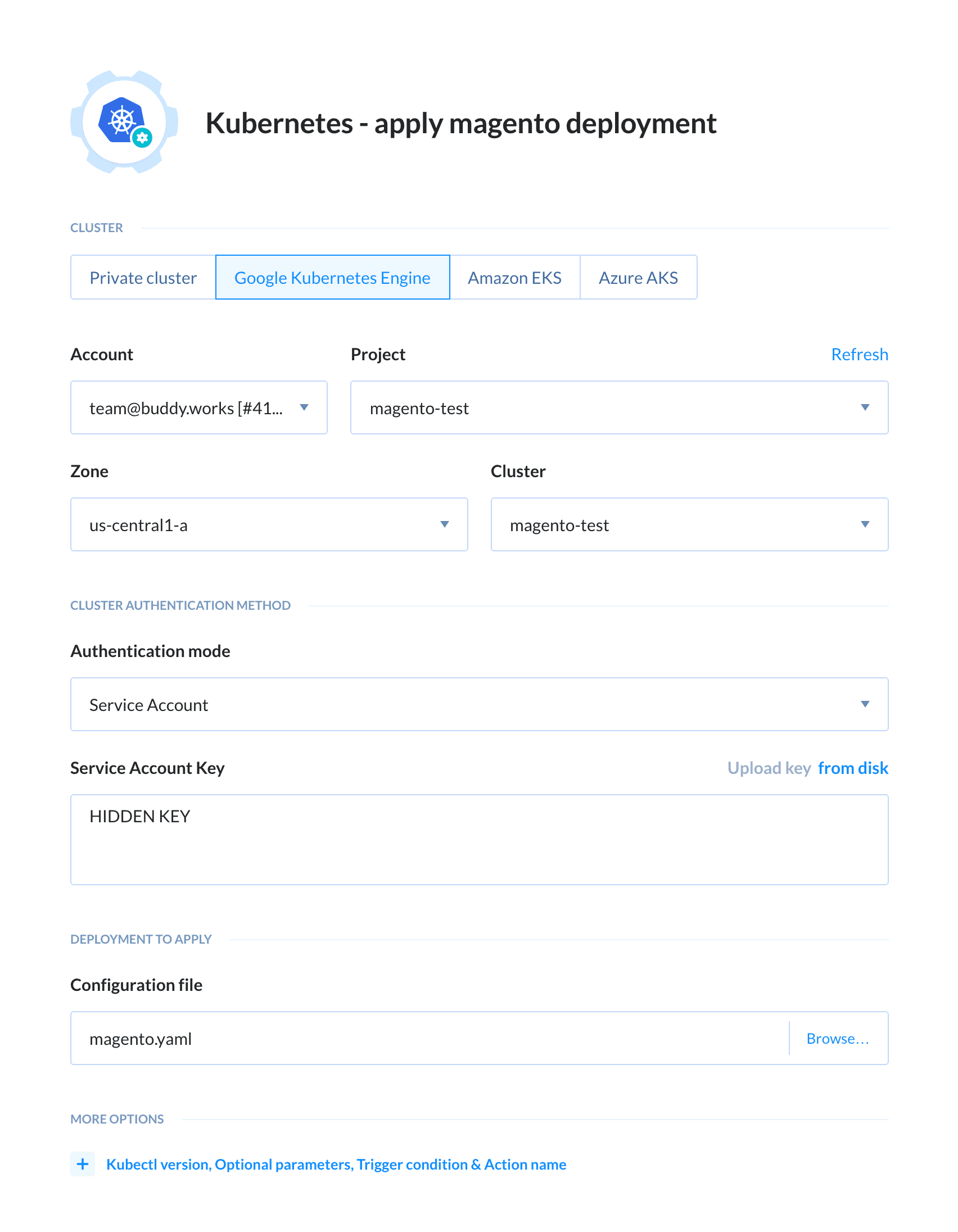Click the page title 'Kubernetes - apply magento deployment'
The height and width of the screenshot is (1232, 958).
461,124
